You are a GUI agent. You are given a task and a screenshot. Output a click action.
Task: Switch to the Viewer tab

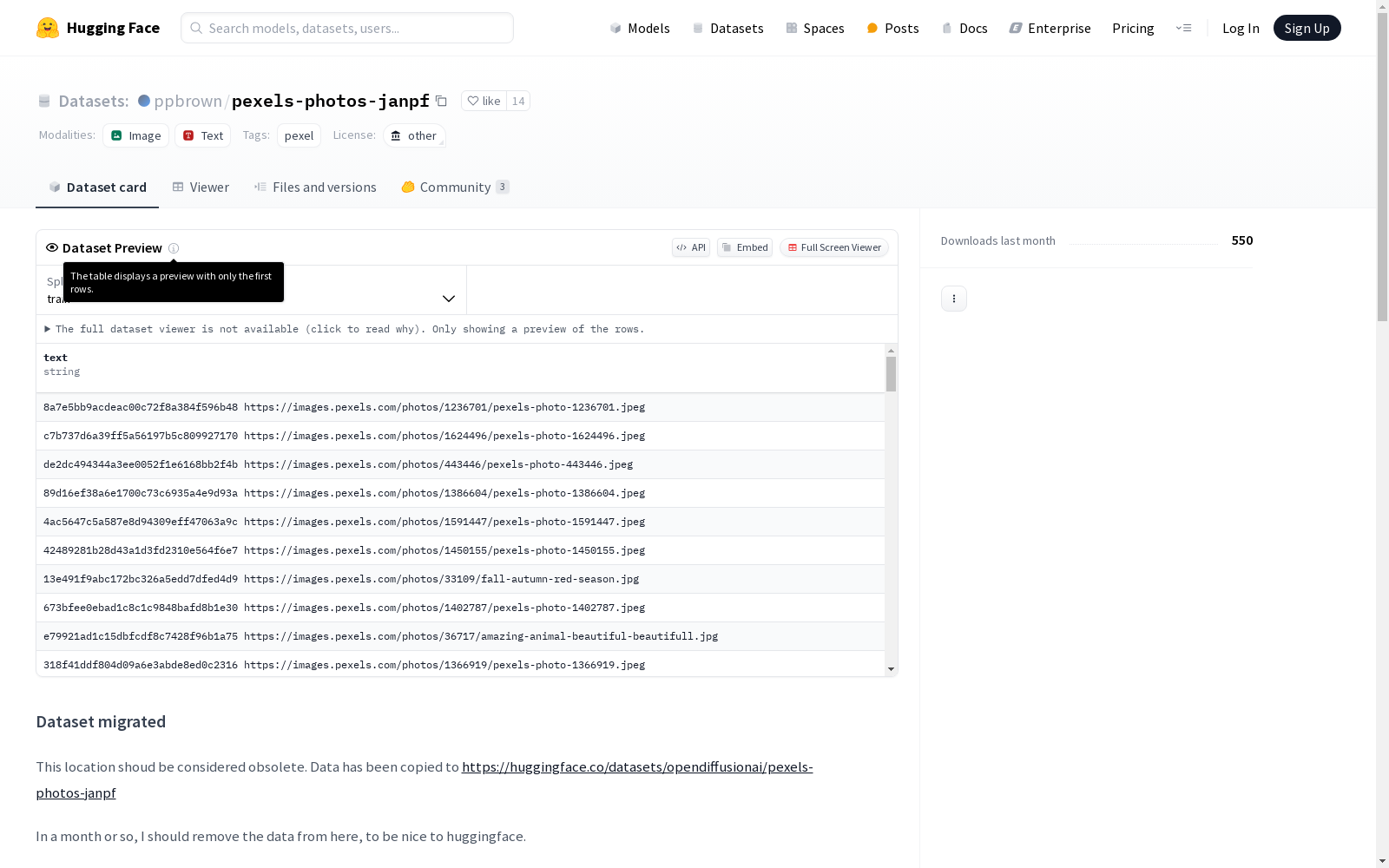pyautogui.click(x=201, y=187)
